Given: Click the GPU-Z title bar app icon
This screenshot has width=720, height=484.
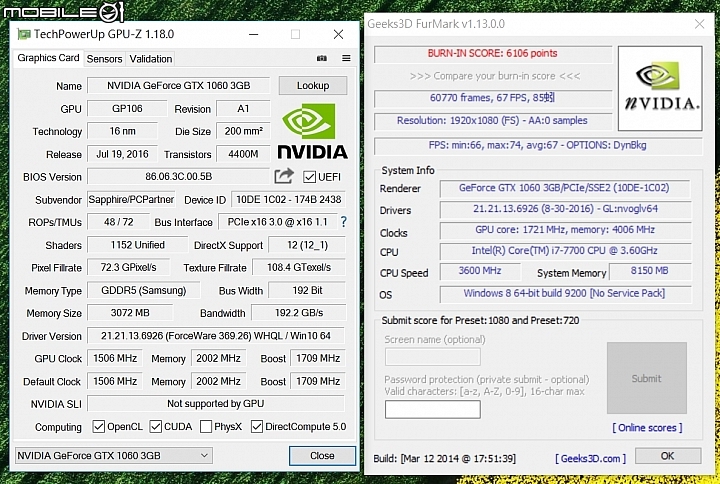Looking at the screenshot, I should coord(23,34).
